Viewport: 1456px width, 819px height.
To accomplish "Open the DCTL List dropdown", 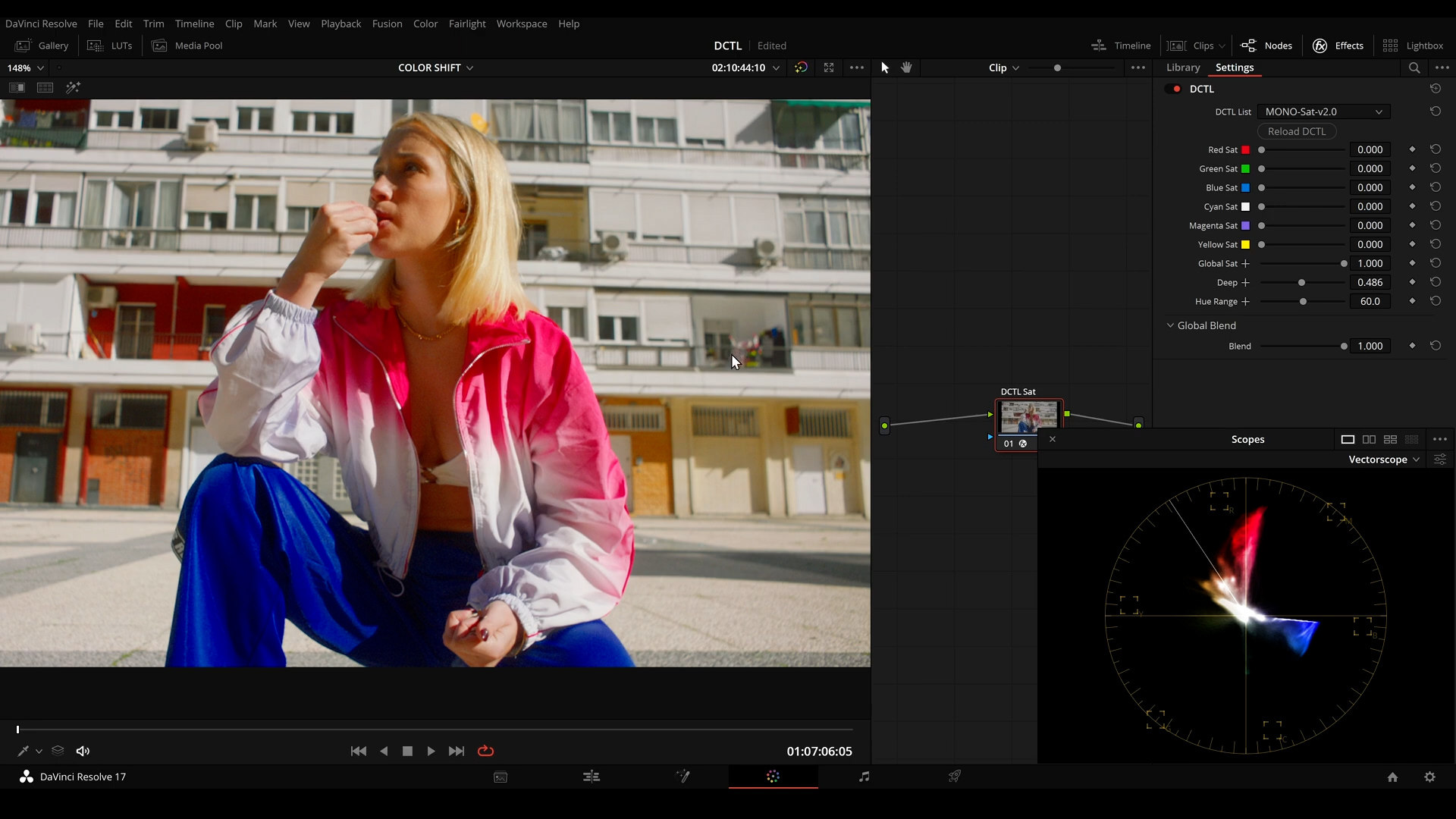I will click(x=1323, y=111).
